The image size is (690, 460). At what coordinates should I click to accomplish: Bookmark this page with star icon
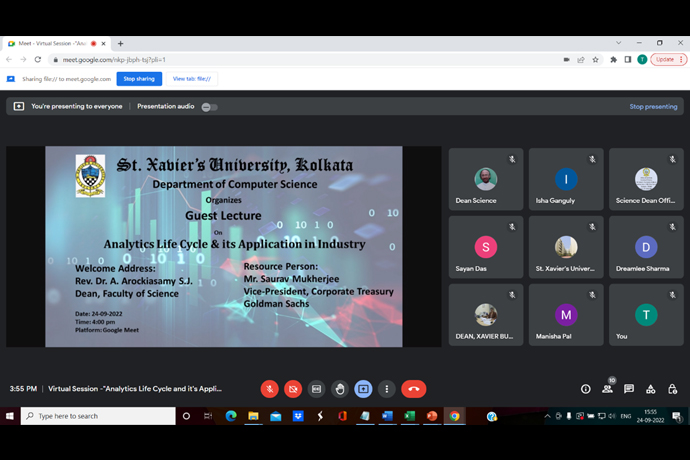595,59
